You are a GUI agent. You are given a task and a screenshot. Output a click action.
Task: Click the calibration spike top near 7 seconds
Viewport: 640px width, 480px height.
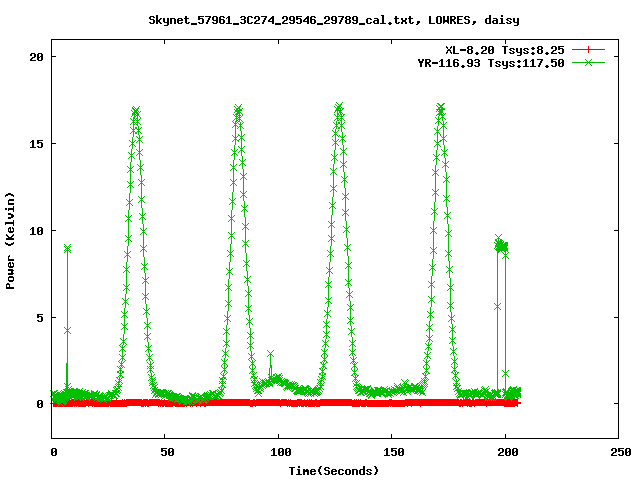(x=67, y=248)
